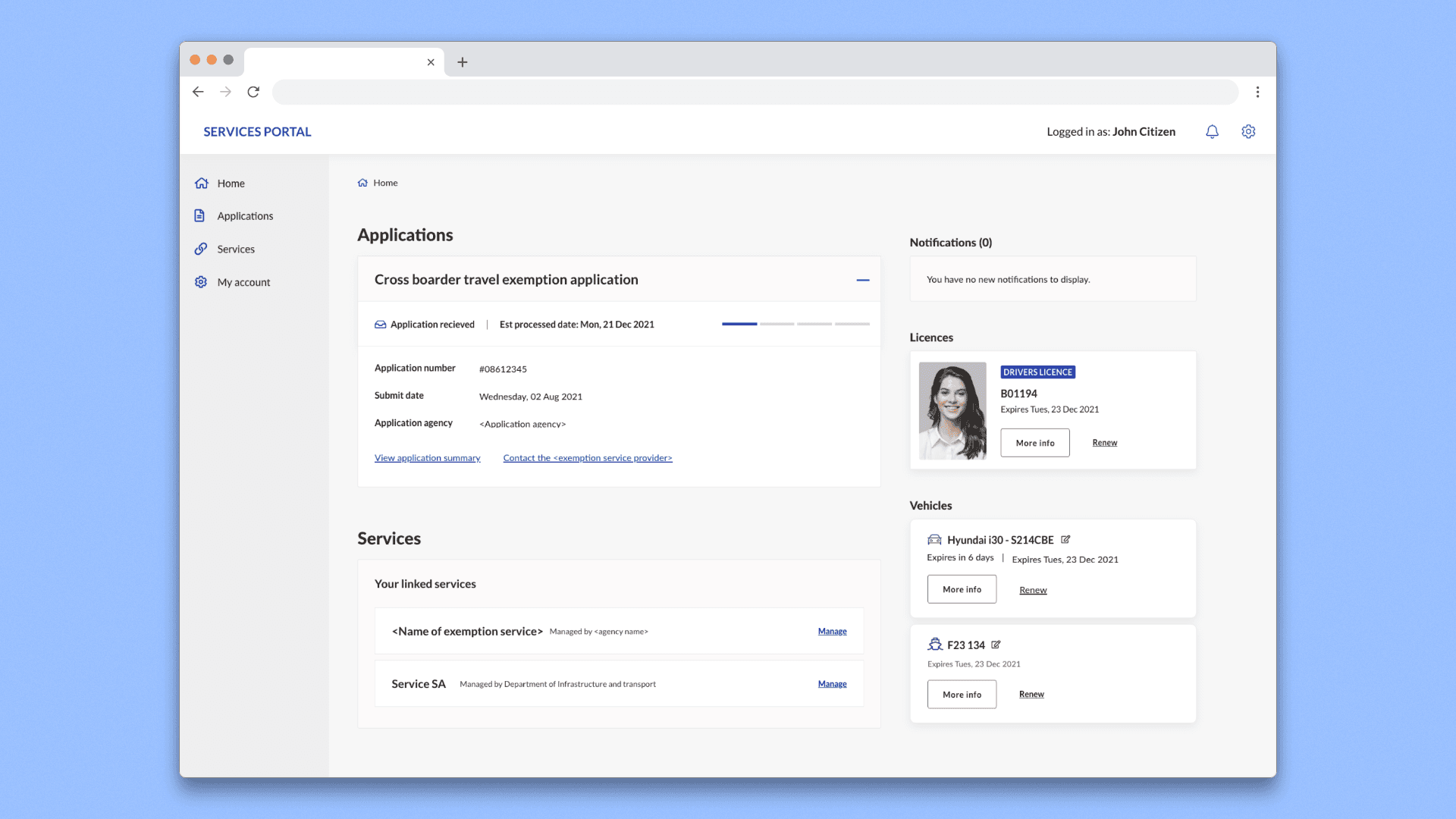Open Services in sidebar menu
The height and width of the screenshot is (819, 1456).
click(235, 249)
